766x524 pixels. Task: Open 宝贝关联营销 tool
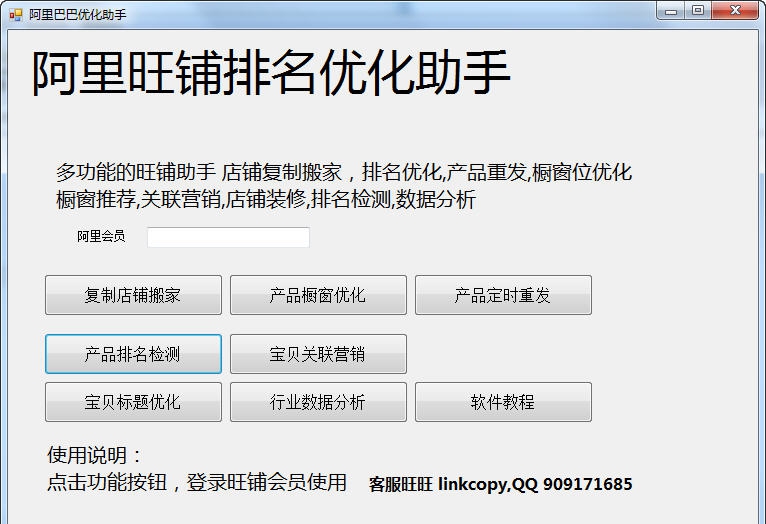318,354
